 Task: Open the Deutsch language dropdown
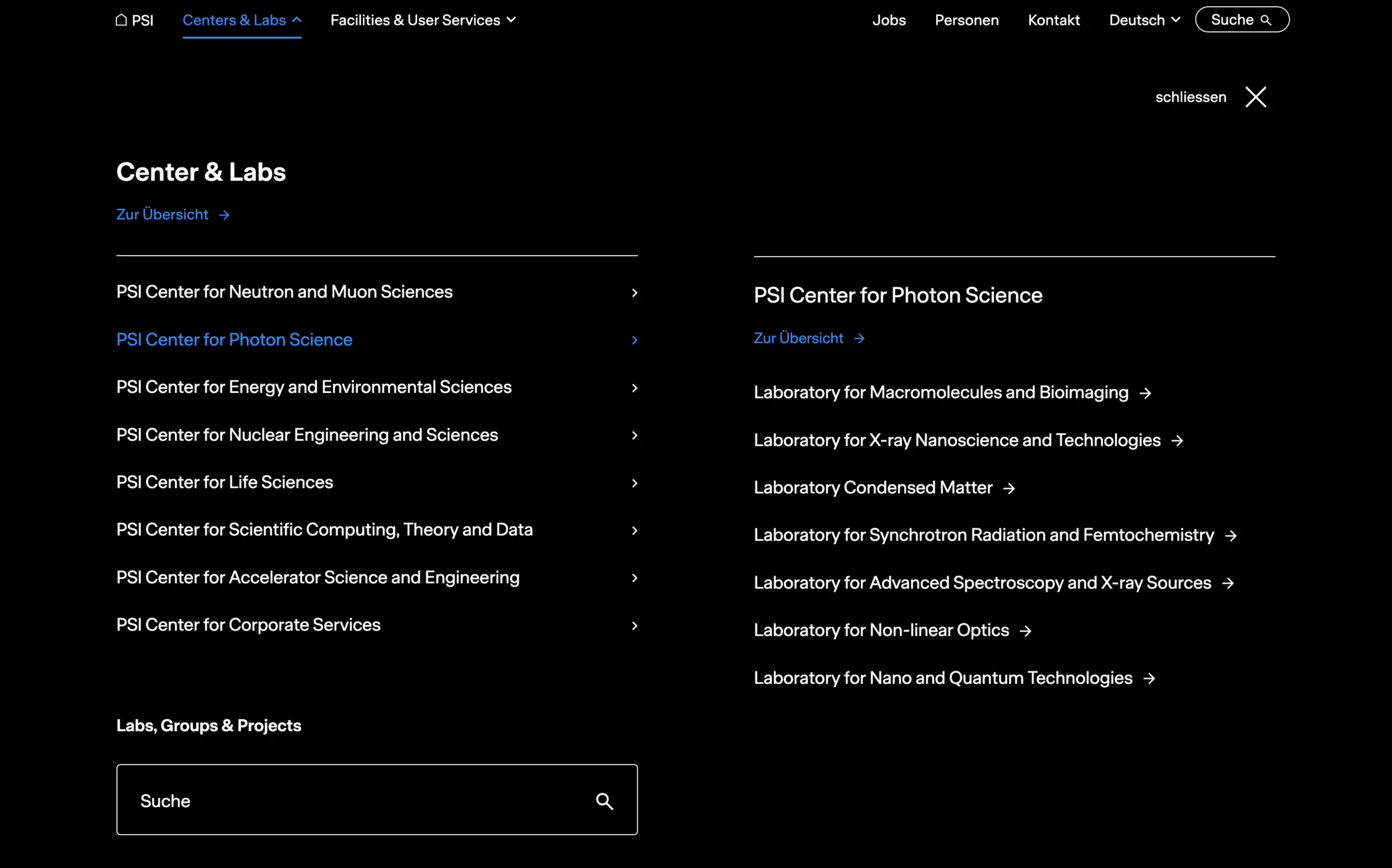click(x=1144, y=20)
